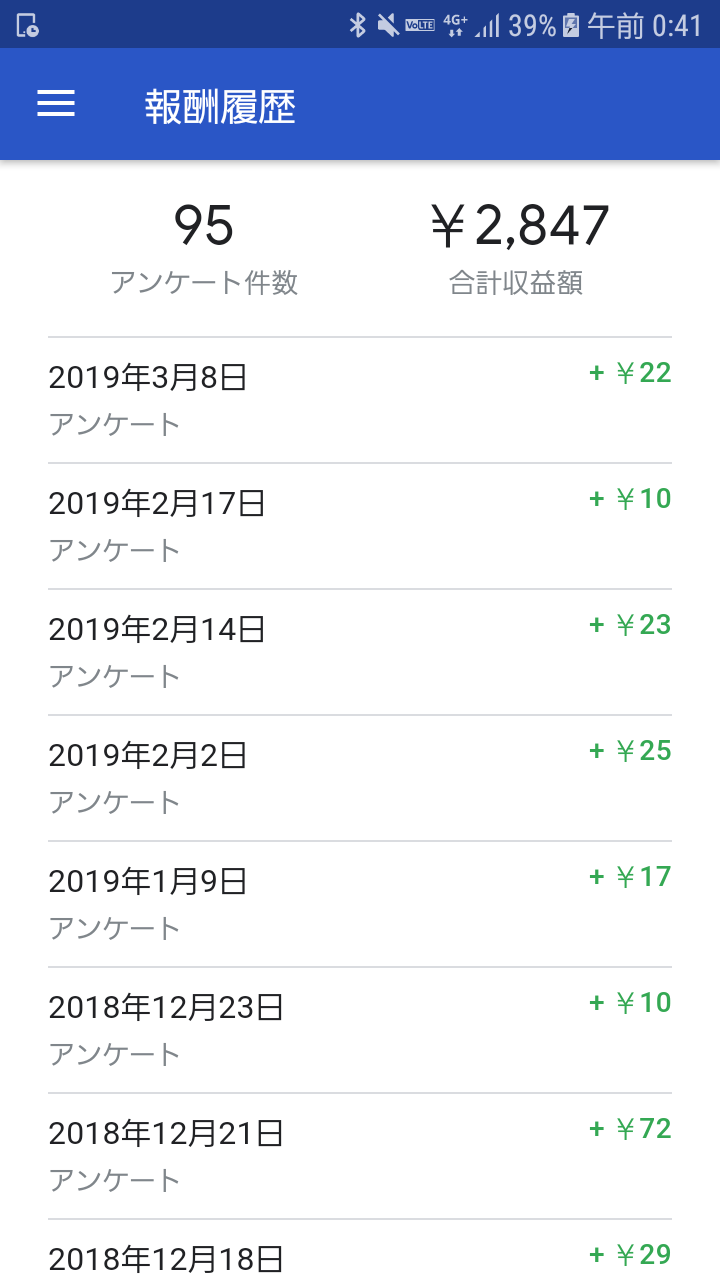Open the 2019年2月14日 survey entry
The image size is (720, 1280).
pos(360,652)
